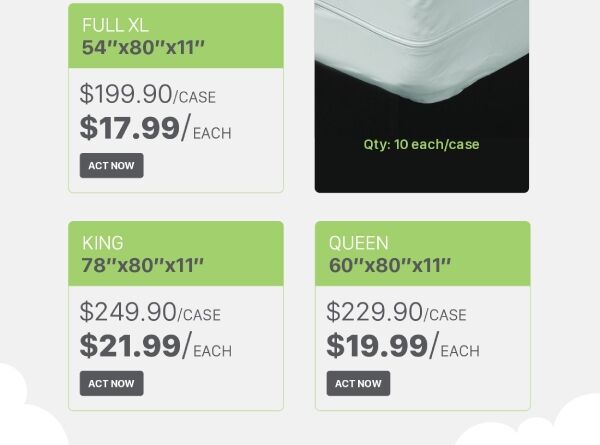Click the 54"x80"x11" dimensions text
Viewport: 600px width, 445px height.
click(143, 47)
